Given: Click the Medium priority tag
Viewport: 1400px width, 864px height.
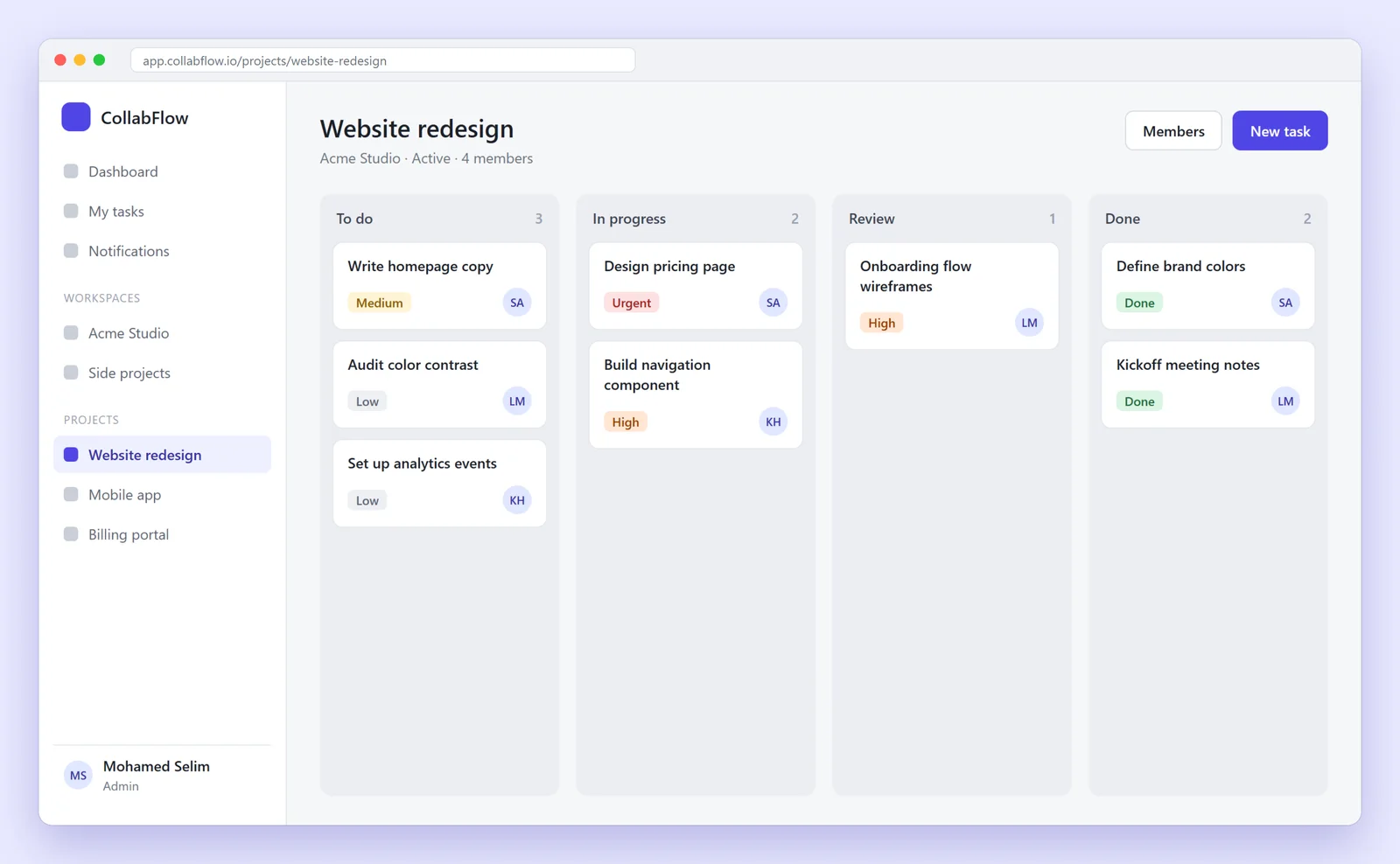Looking at the screenshot, I should [380, 303].
